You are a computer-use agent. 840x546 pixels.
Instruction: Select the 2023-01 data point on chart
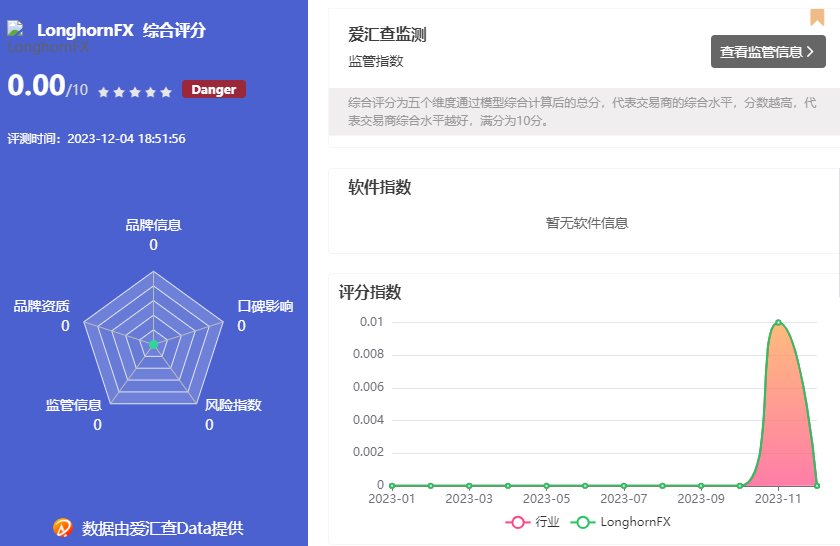point(392,486)
